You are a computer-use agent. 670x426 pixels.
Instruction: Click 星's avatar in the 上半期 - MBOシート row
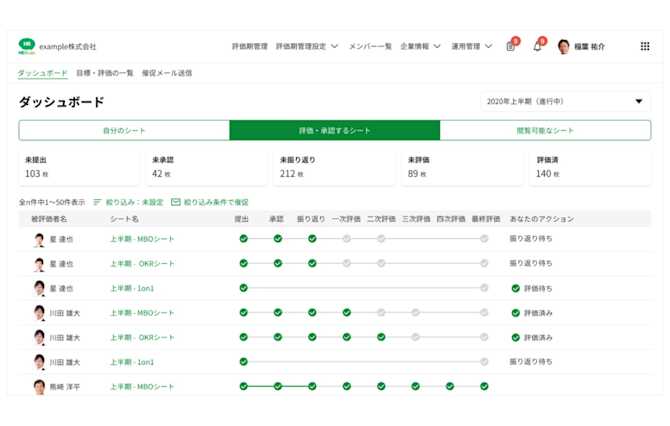(39, 239)
